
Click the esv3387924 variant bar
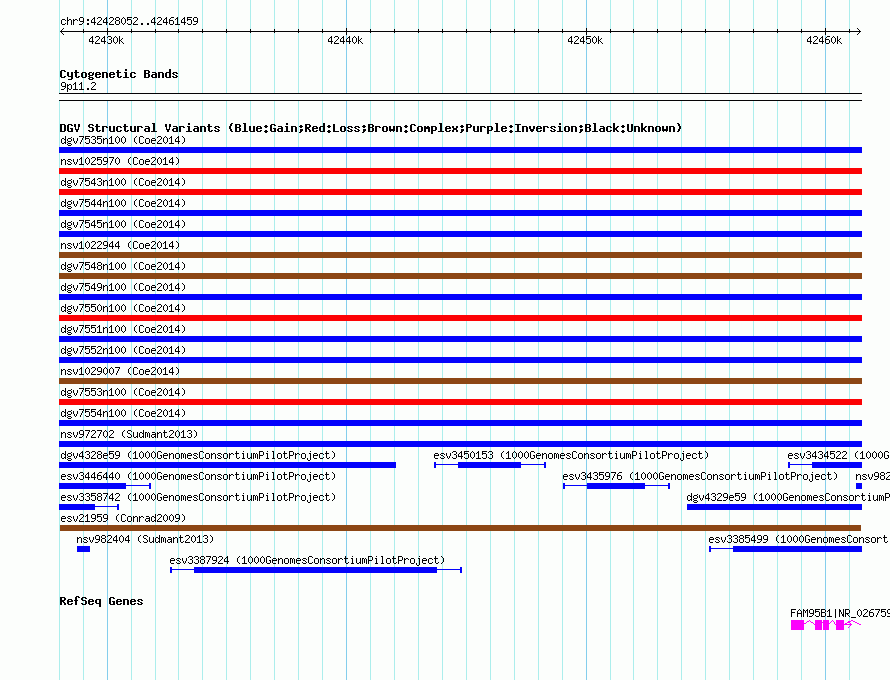pos(315,570)
